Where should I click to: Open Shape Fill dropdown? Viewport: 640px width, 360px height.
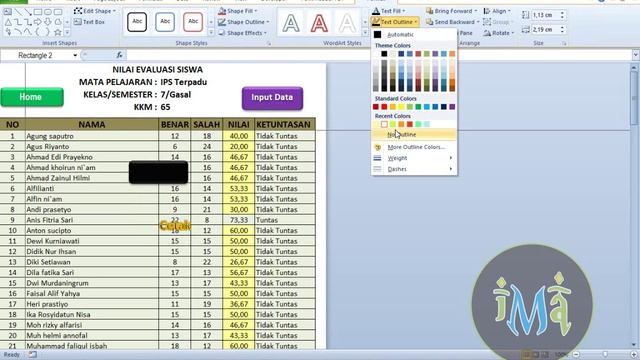[238, 11]
